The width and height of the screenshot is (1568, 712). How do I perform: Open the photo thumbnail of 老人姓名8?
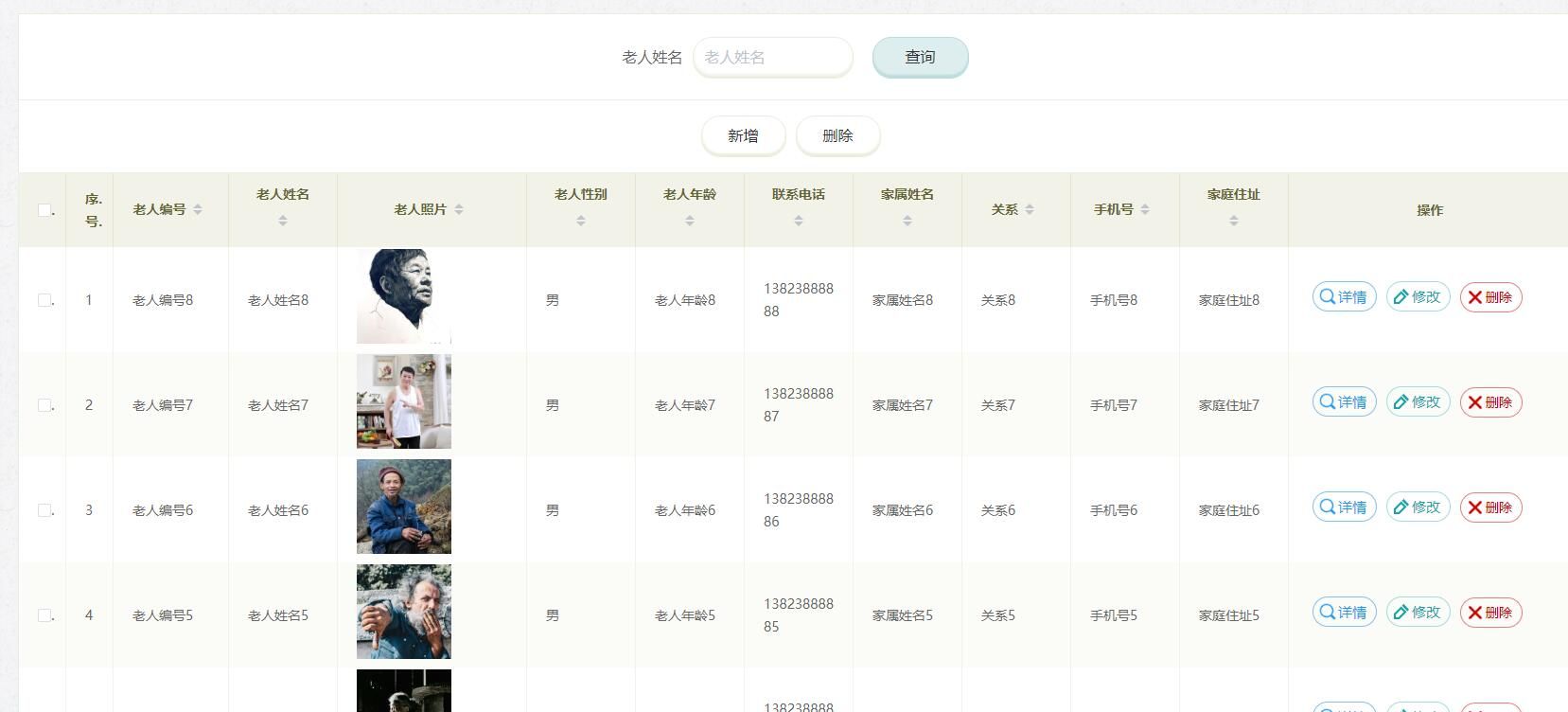(404, 296)
